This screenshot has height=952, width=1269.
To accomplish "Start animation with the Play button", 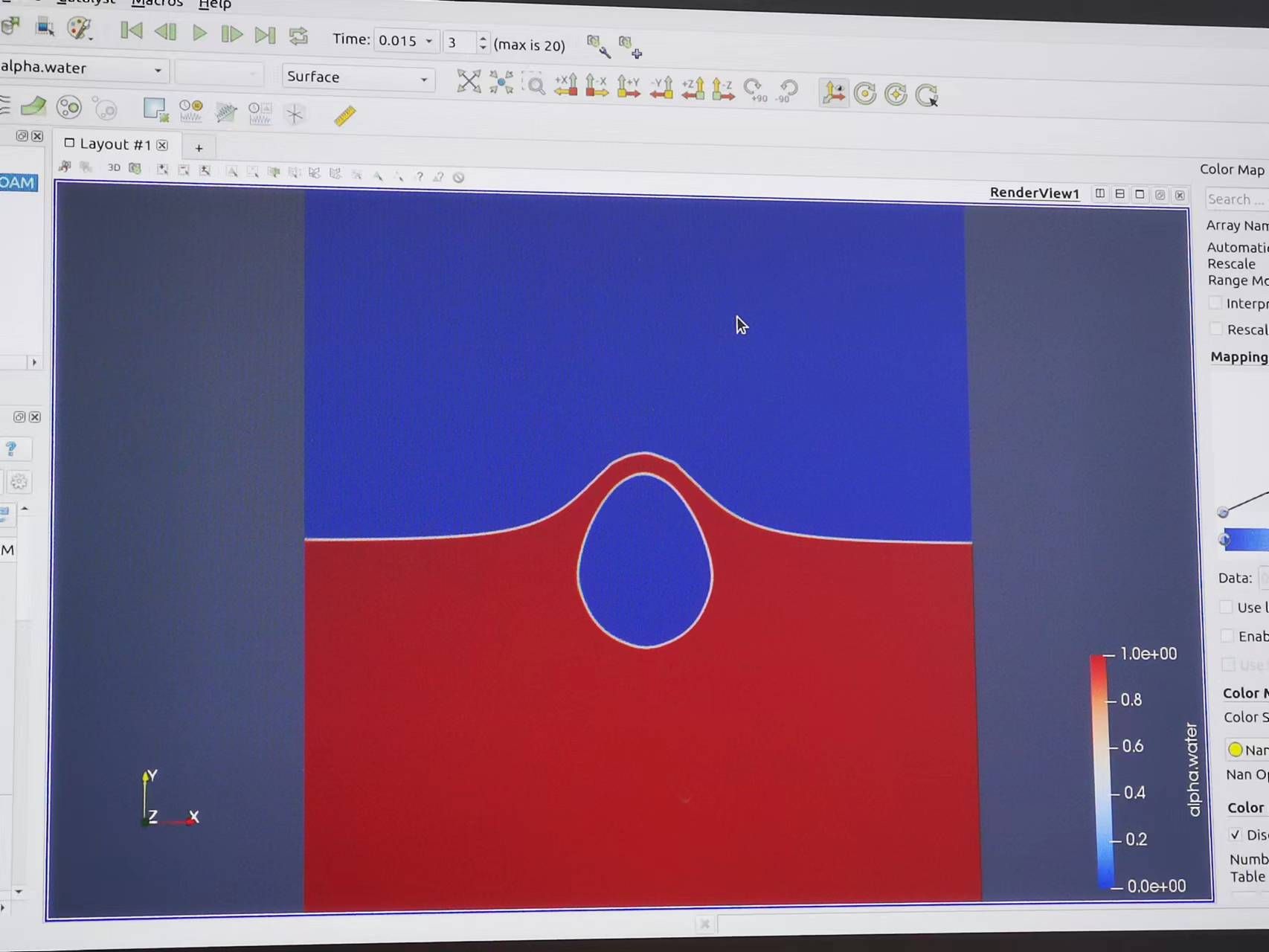I will point(199,33).
